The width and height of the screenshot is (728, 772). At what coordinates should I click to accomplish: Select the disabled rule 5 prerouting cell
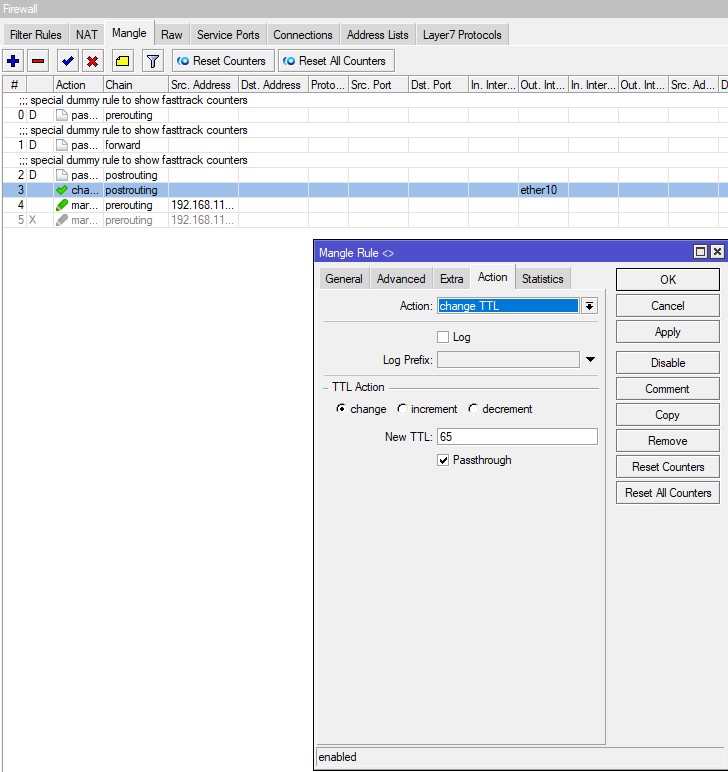pyautogui.click(x=135, y=220)
